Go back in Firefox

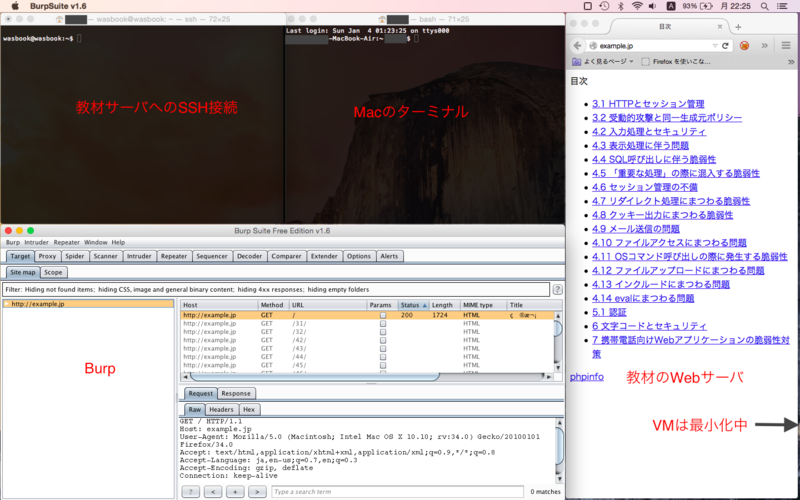pyautogui.click(x=577, y=46)
